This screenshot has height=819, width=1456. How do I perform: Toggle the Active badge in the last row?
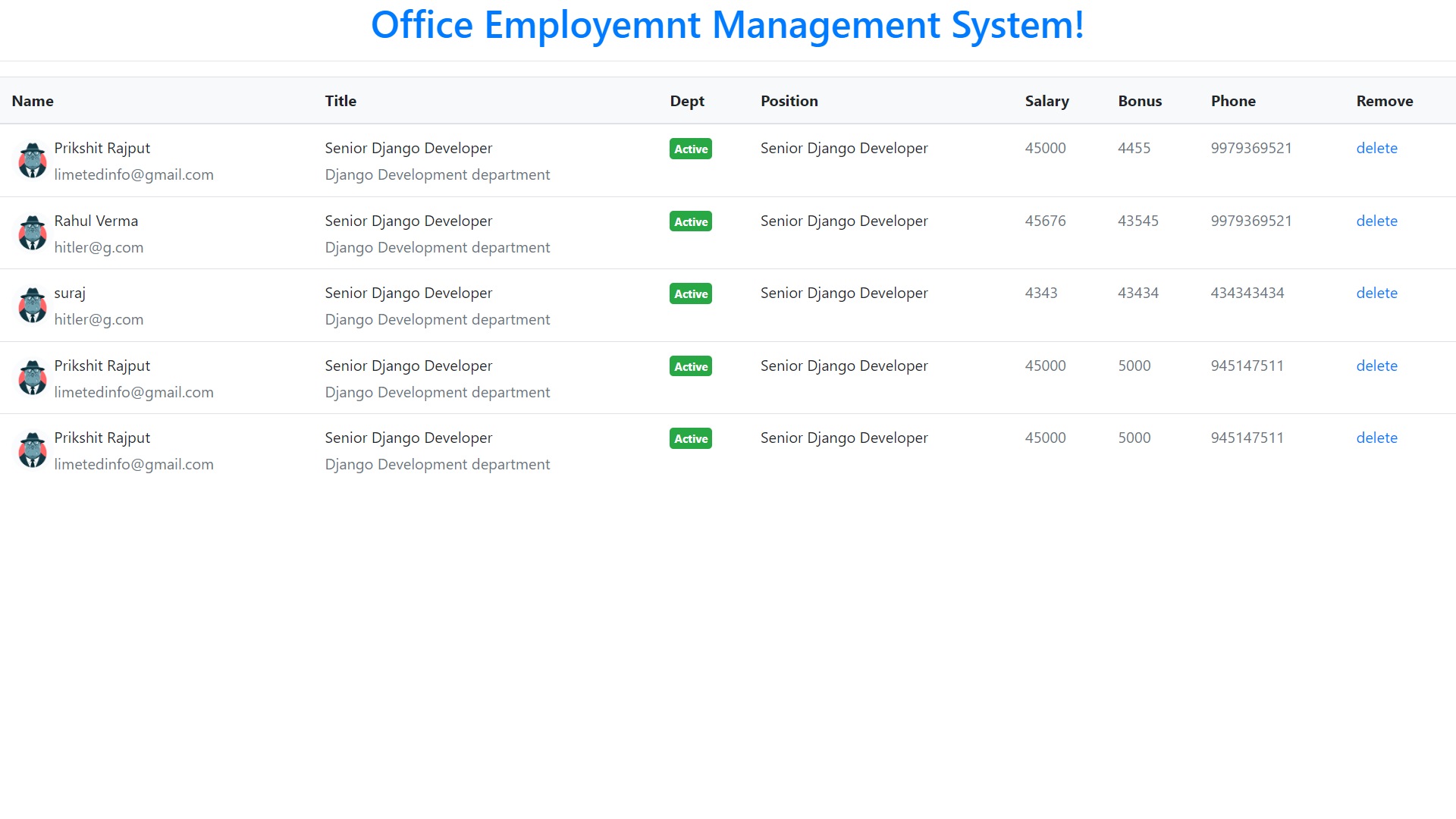click(x=690, y=438)
